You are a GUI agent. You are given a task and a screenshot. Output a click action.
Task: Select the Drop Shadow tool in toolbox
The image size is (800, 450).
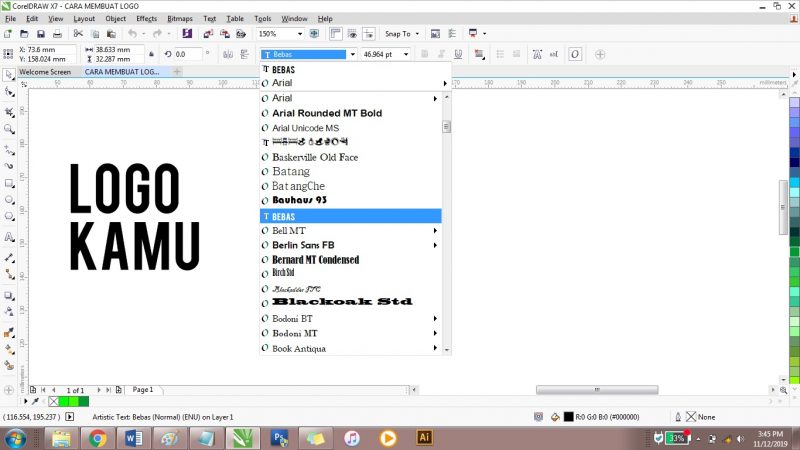9,296
